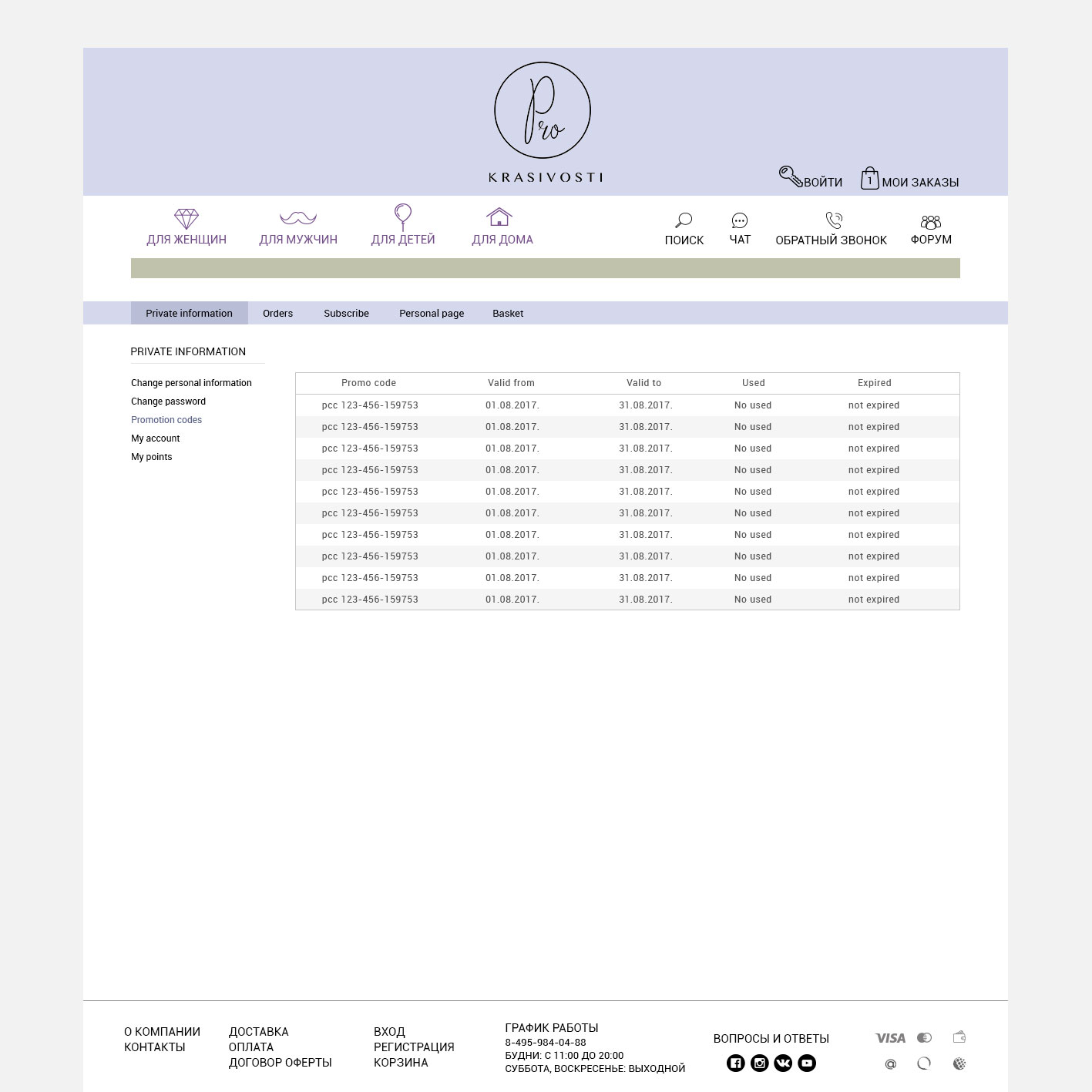The image size is (1092, 1092).
Task: Click the Promo code column header
Action: coord(368,383)
